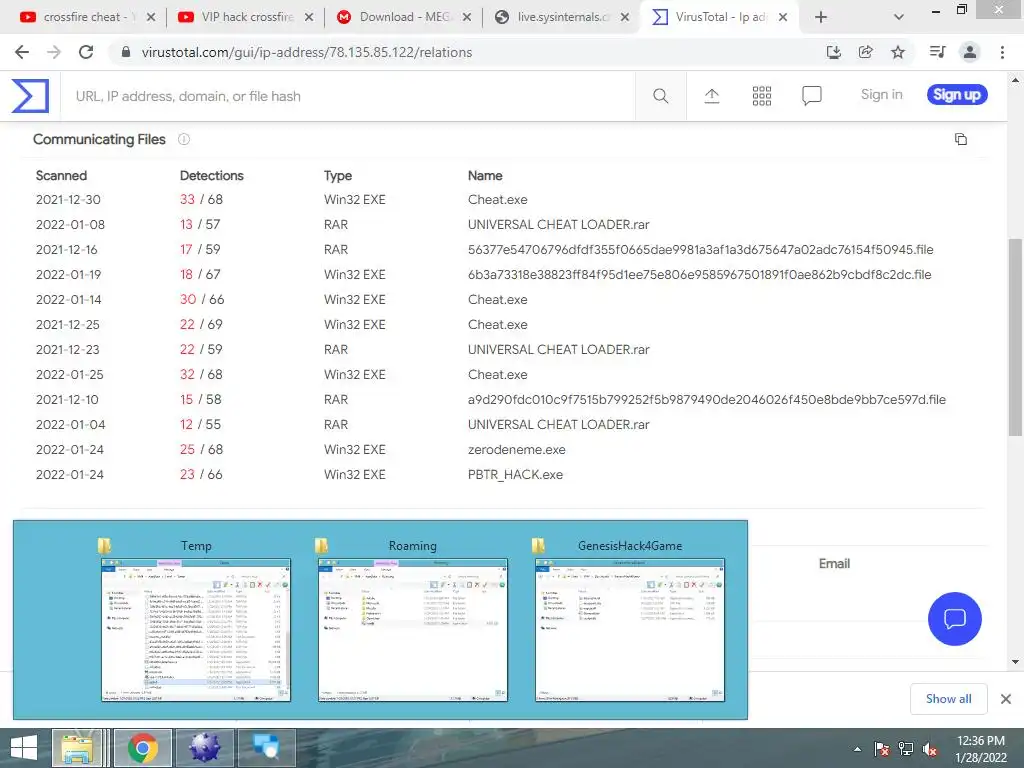Click the Sign up button
1024x768 pixels.
tap(957, 95)
